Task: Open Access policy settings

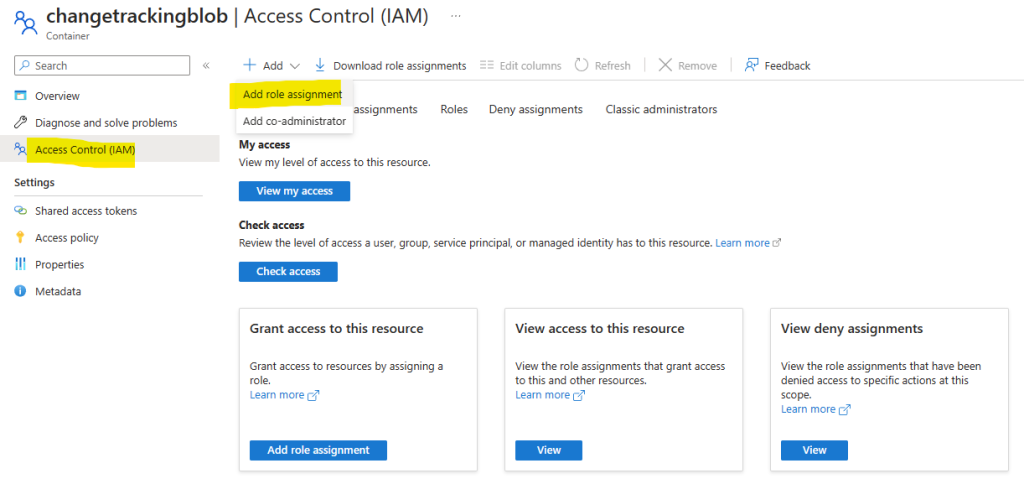Action: [67, 238]
